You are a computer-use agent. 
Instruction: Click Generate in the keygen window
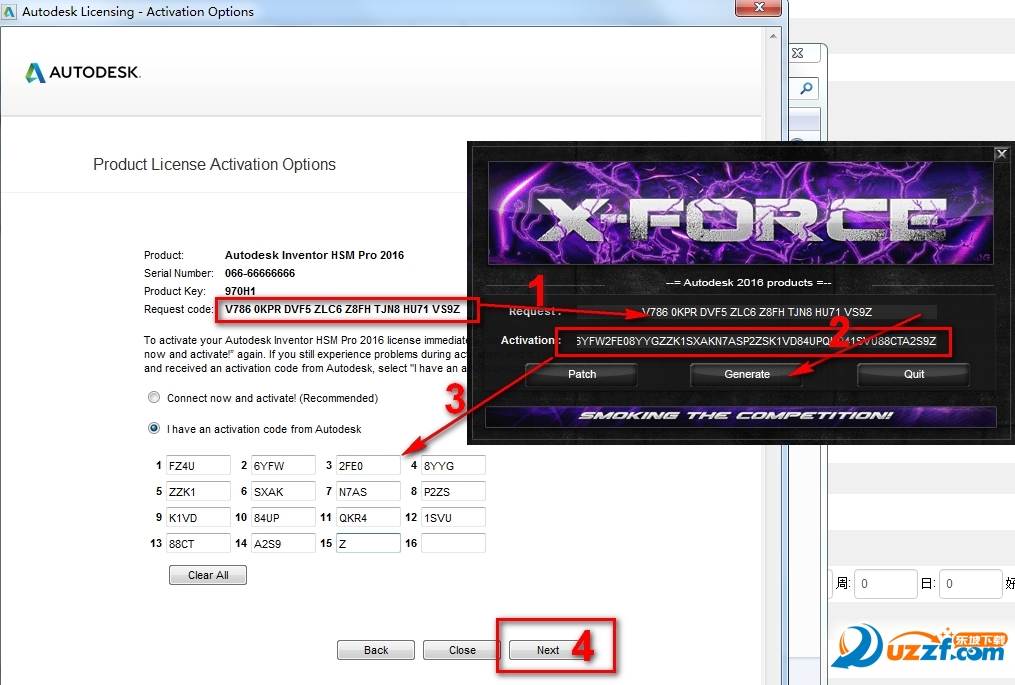point(746,374)
